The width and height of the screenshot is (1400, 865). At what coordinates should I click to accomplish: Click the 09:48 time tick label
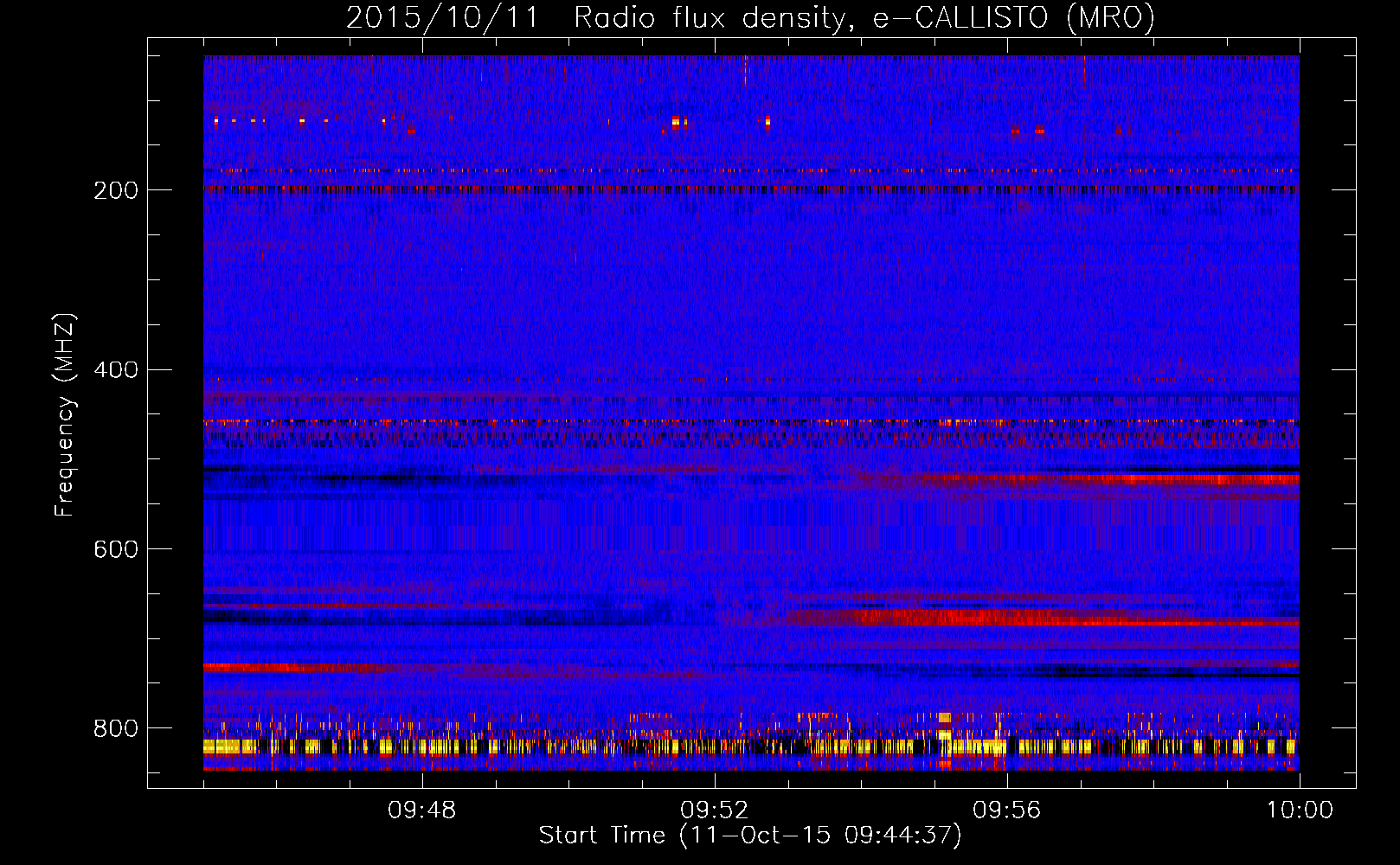pos(422,811)
